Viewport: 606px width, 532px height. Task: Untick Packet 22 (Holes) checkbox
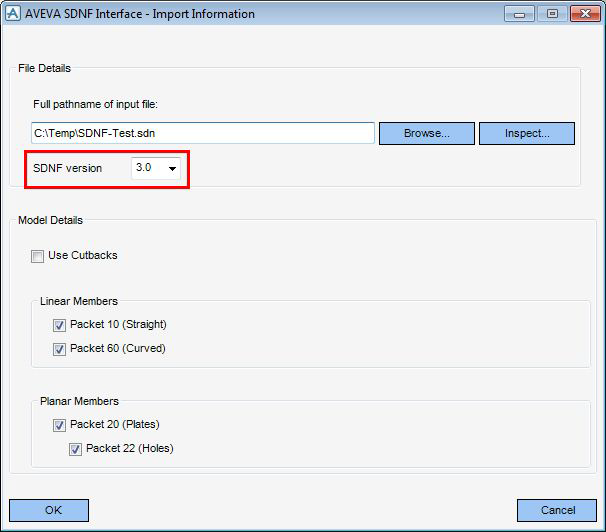click(75, 449)
